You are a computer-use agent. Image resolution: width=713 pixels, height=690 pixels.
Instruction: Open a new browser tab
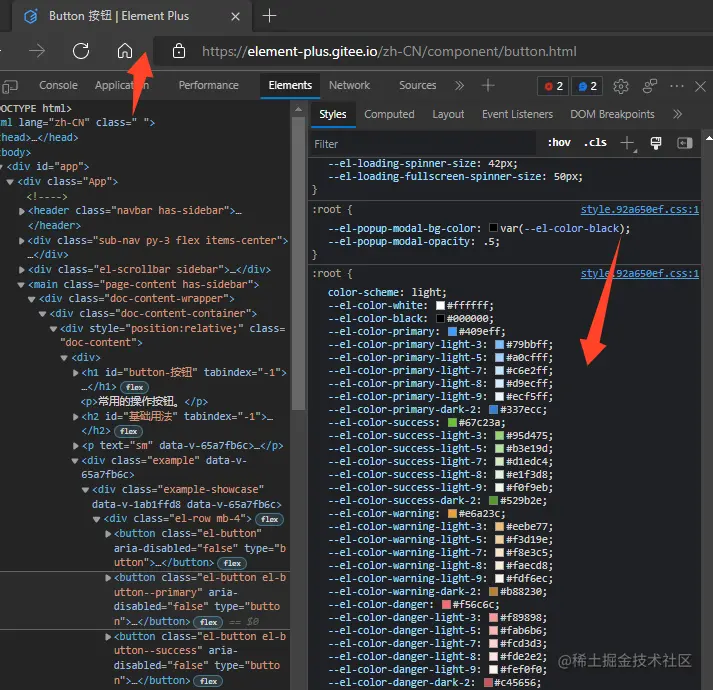click(x=269, y=16)
